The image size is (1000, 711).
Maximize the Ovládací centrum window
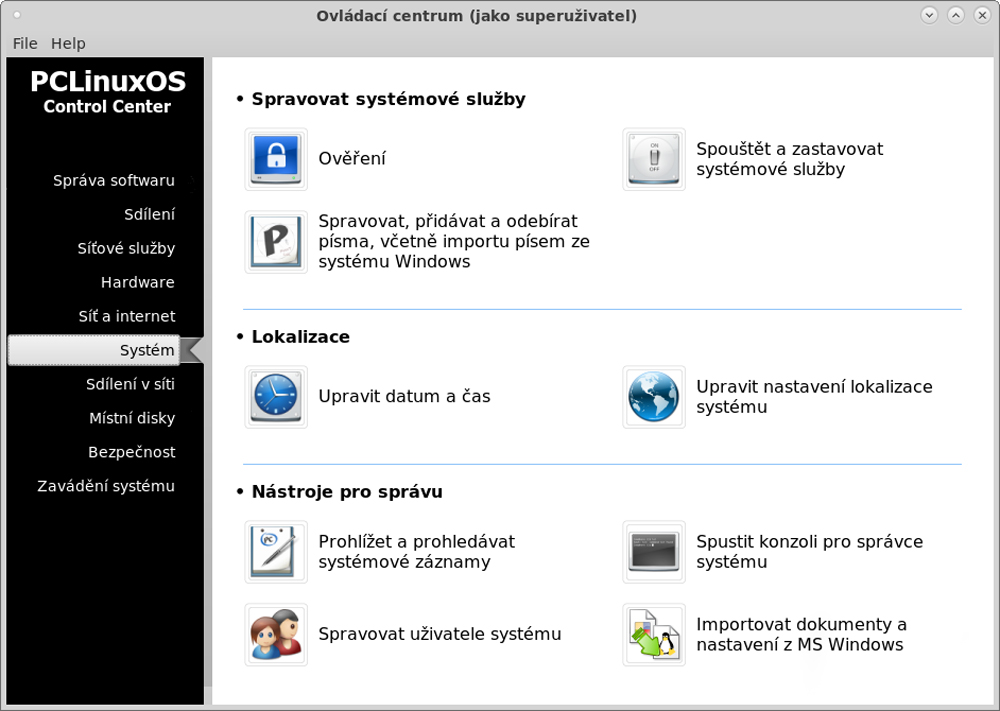coord(955,15)
